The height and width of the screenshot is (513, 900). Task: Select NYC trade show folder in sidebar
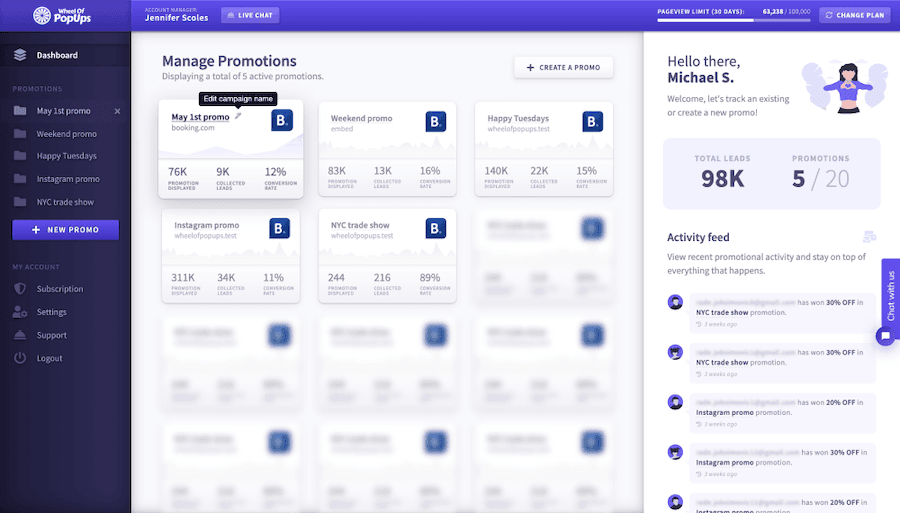tap(66, 202)
